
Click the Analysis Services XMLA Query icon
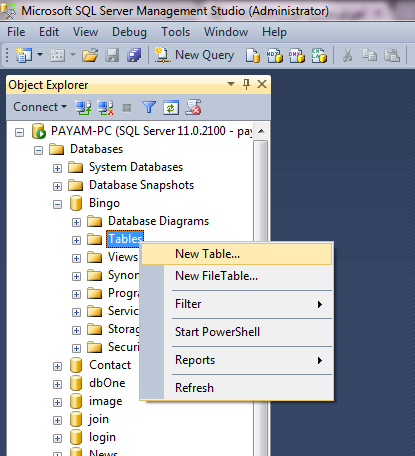pyautogui.click(x=319, y=55)
